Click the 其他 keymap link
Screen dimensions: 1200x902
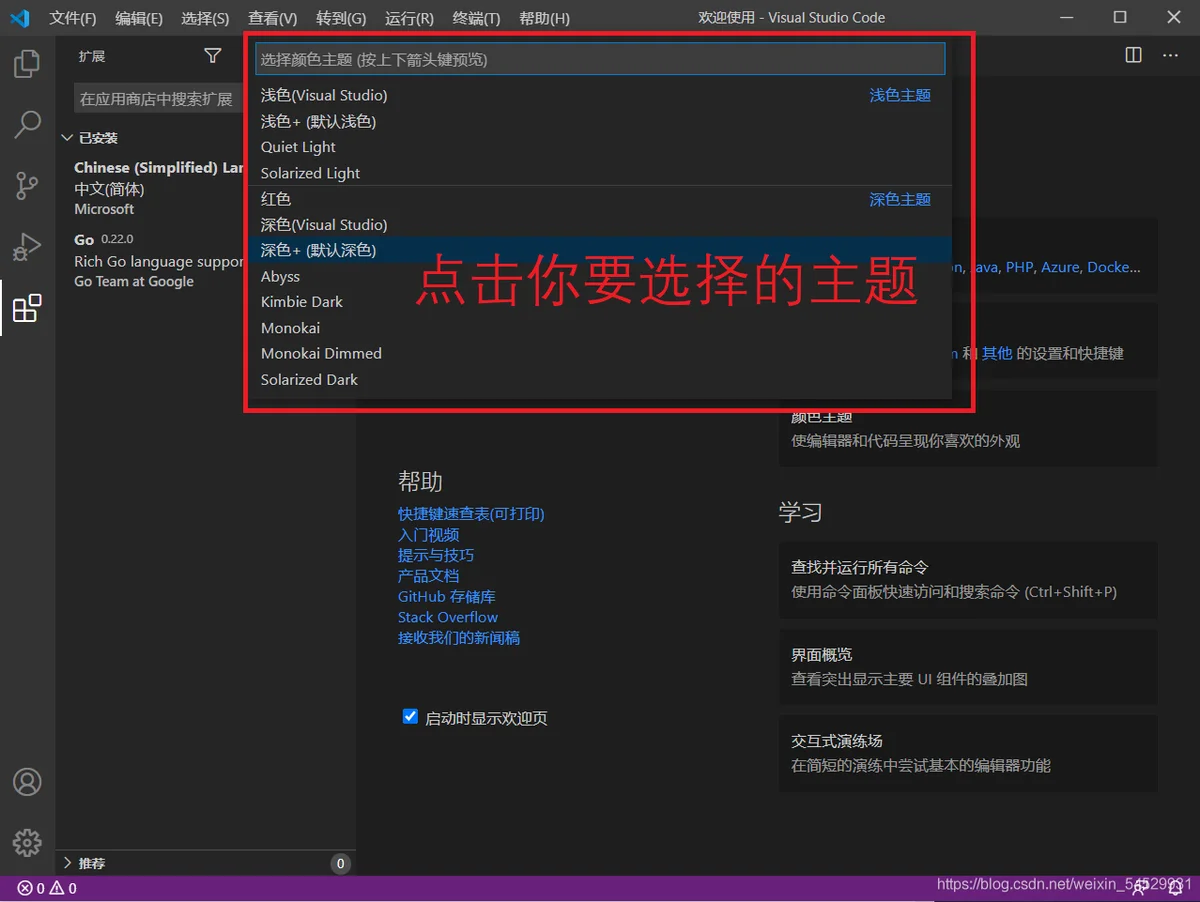[x=997, y=353]
